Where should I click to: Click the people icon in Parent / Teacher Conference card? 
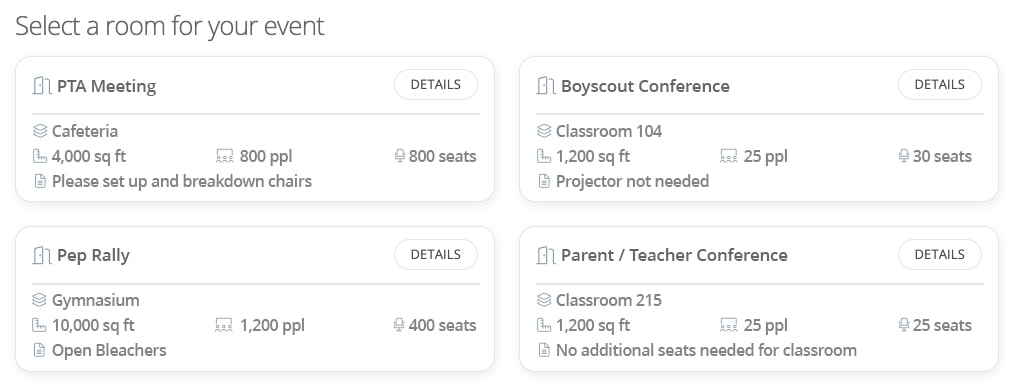click(x=728, y=325)
